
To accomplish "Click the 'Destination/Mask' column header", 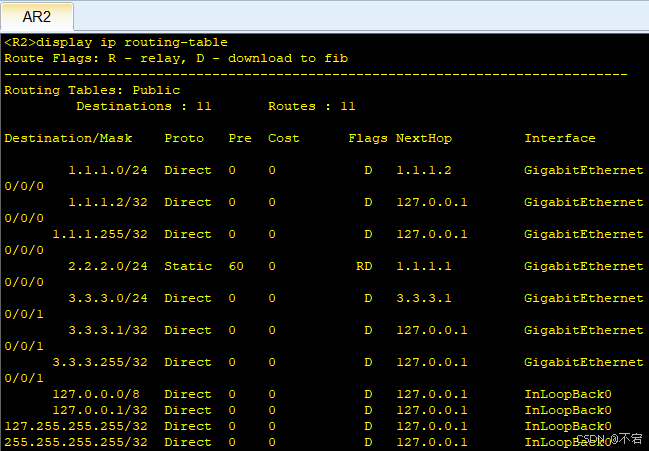I will (68, 138).
